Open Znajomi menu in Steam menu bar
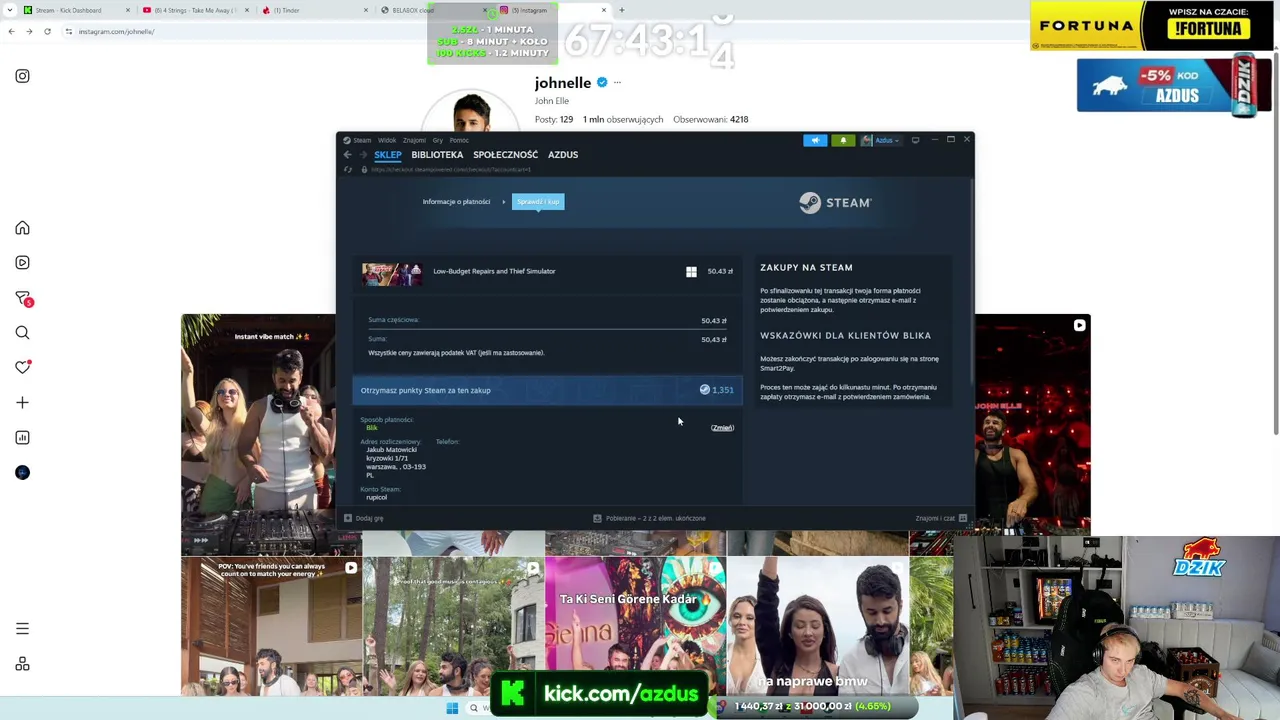Image resolution: width=1280 pixels, height=720 pixels. [x=414, y=140]
